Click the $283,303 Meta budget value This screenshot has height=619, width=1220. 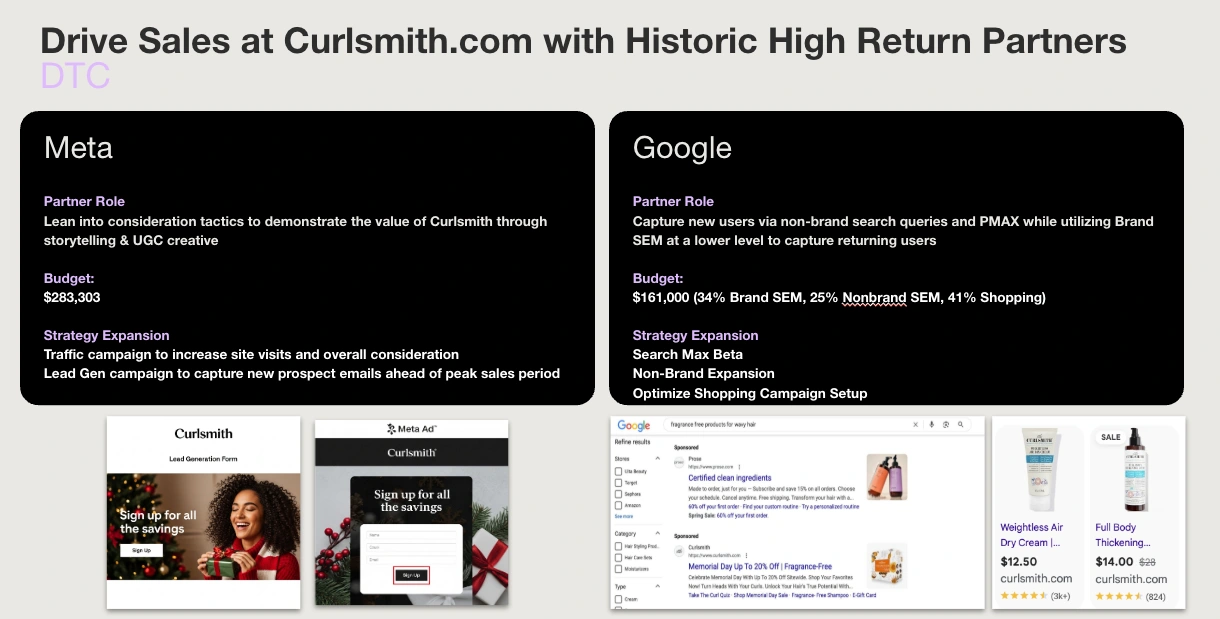pyautogui.click(x=72, y=297)
